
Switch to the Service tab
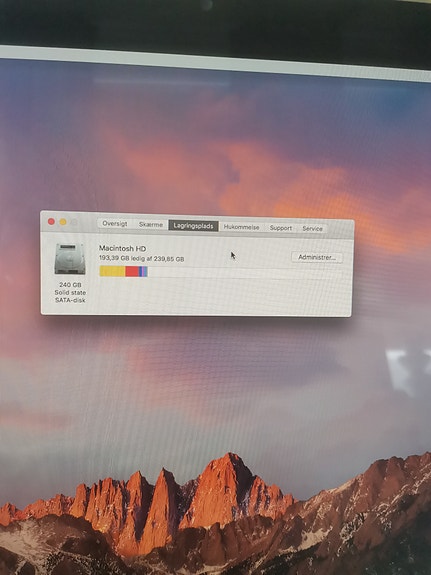[x=312, y=228]
